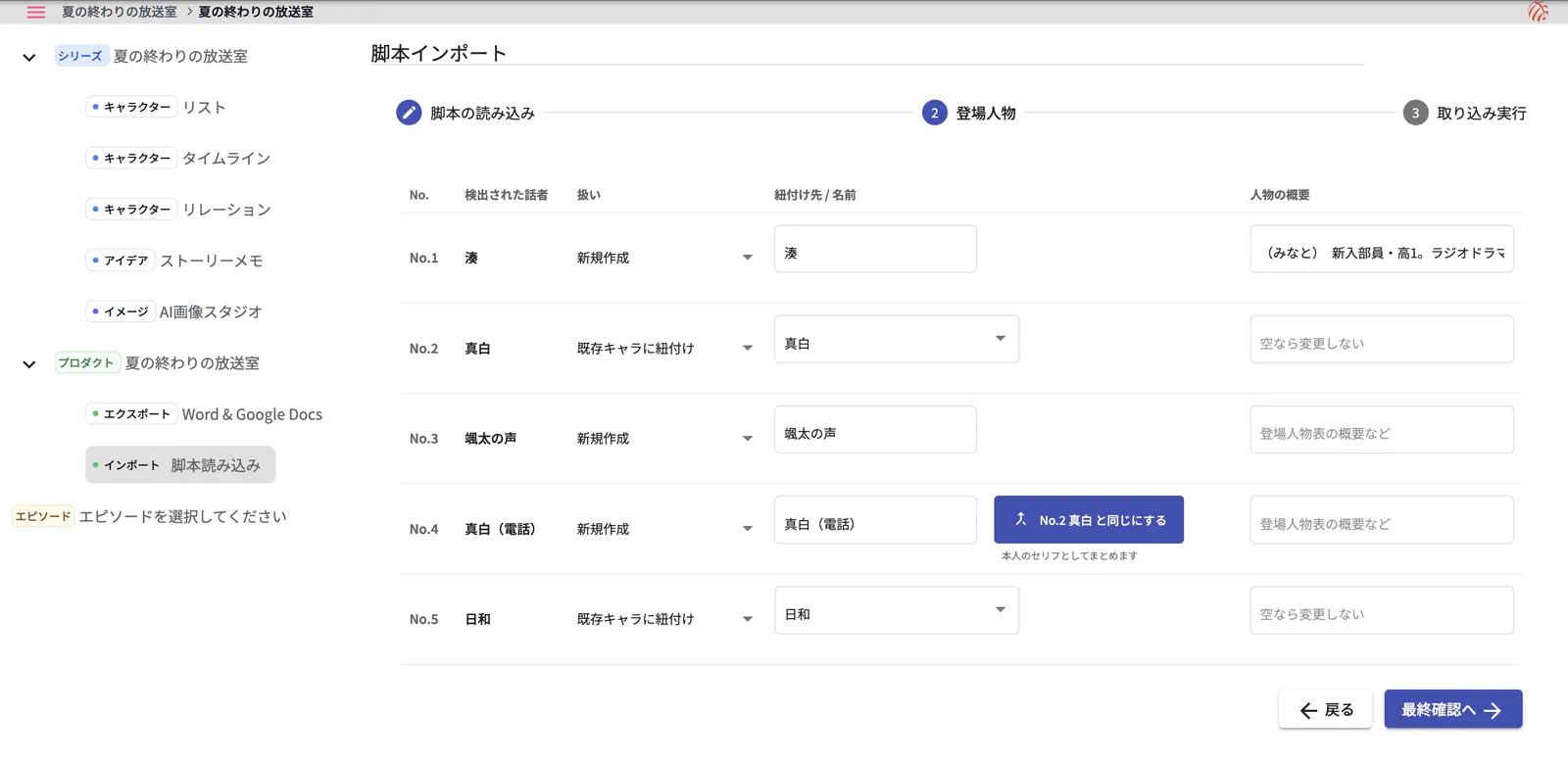Collapse the プロダクト 夏の終わりの放送室 section
Viewport: 1568px width, 762px height.
[x=29, y=364]
